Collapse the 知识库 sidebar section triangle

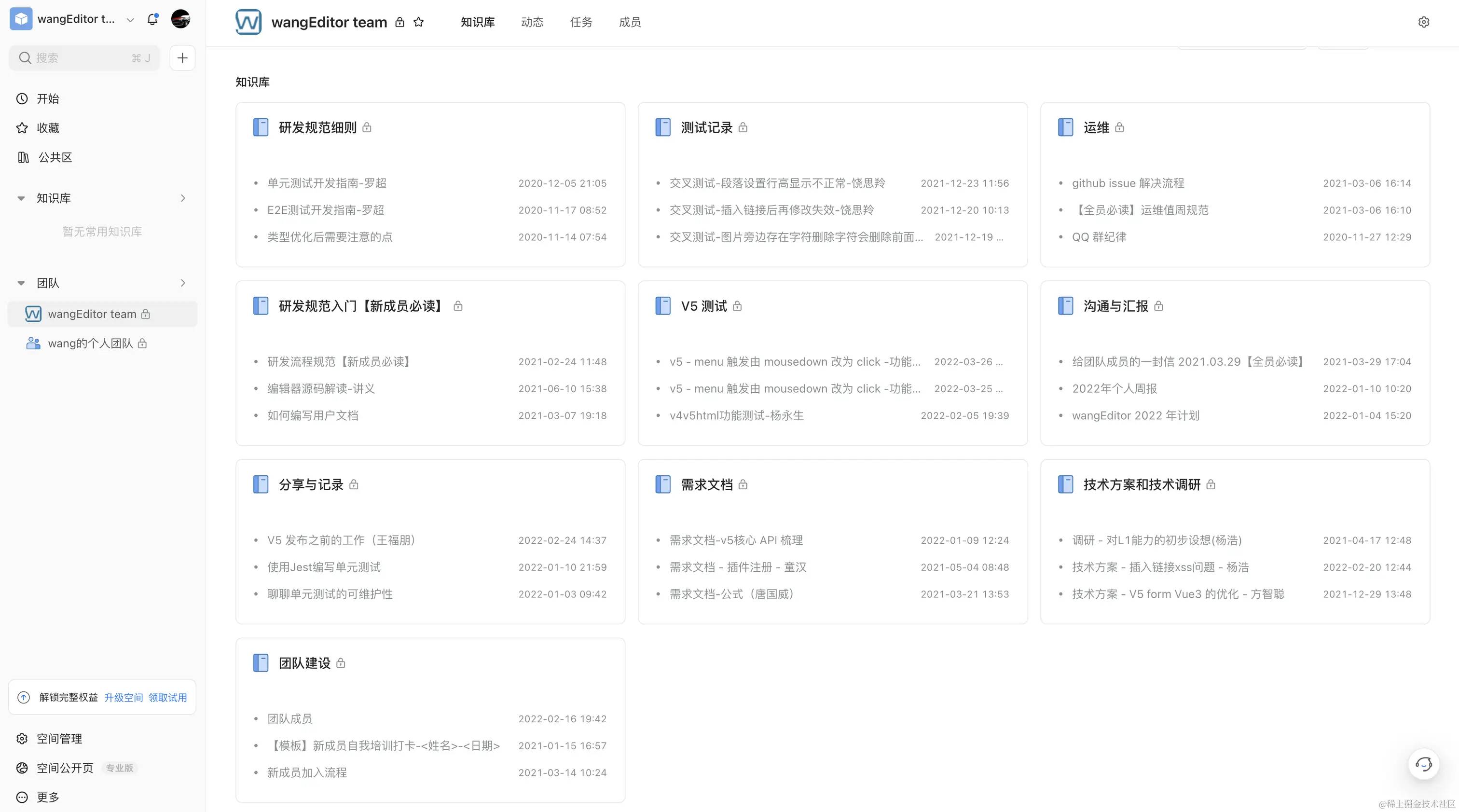coord(21,198)
